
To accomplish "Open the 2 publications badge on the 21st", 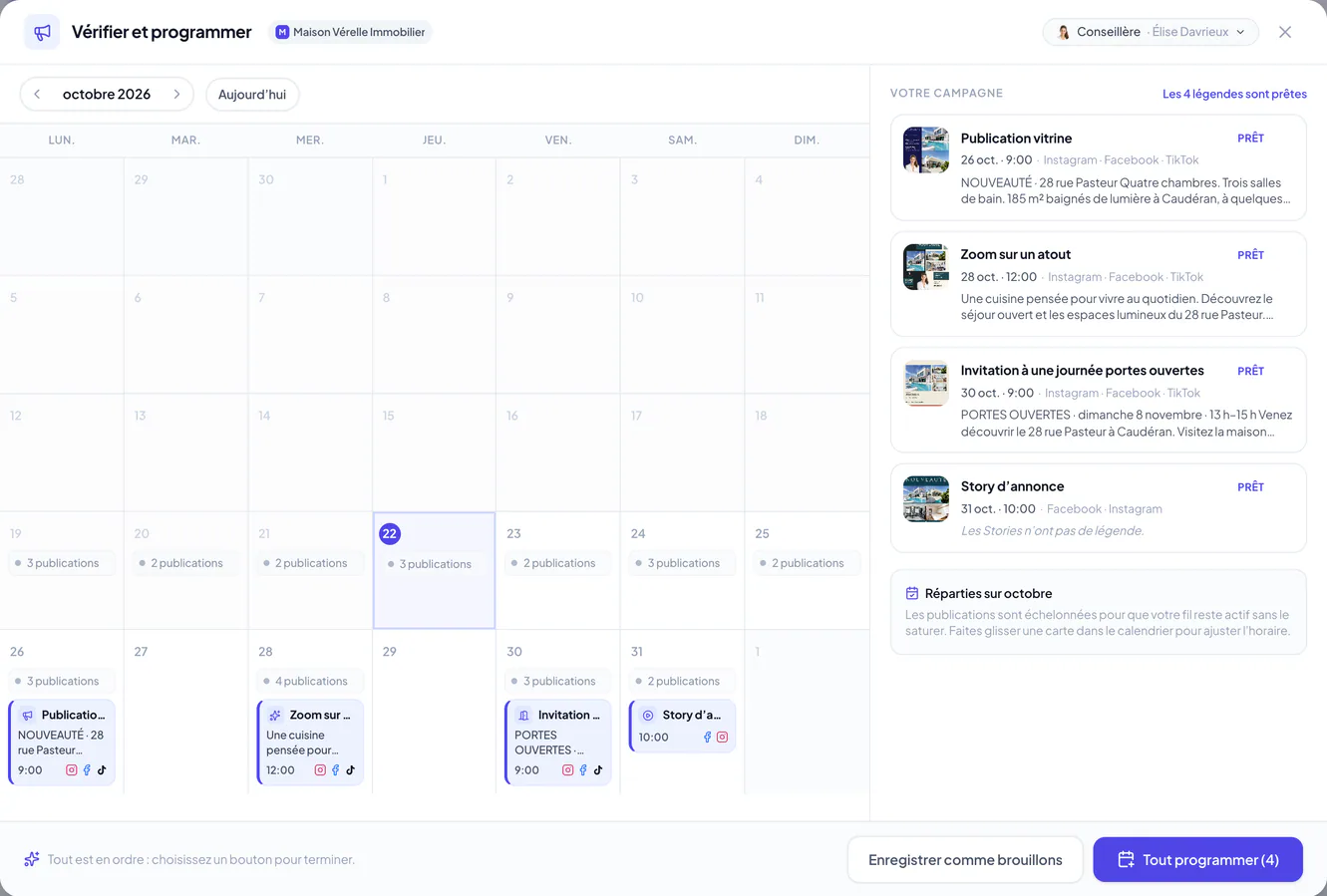I will point(310,563).
